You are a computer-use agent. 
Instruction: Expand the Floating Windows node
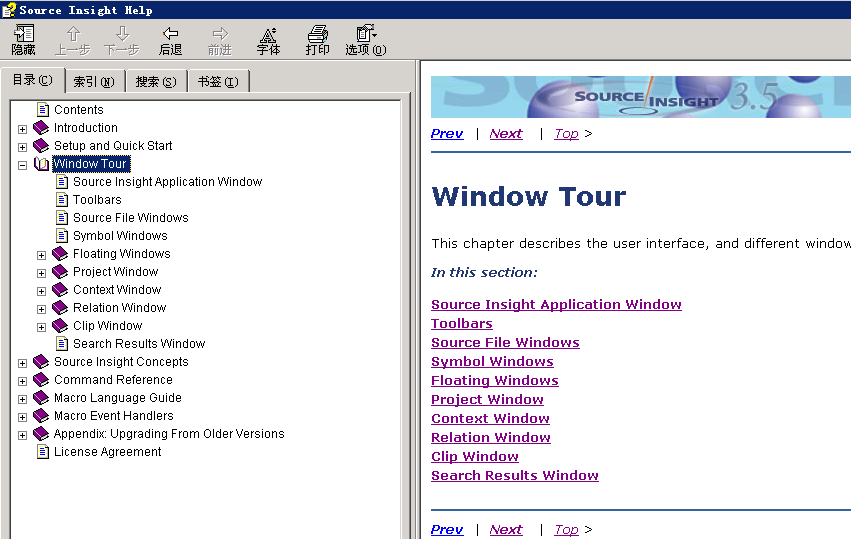click(41, 255)
